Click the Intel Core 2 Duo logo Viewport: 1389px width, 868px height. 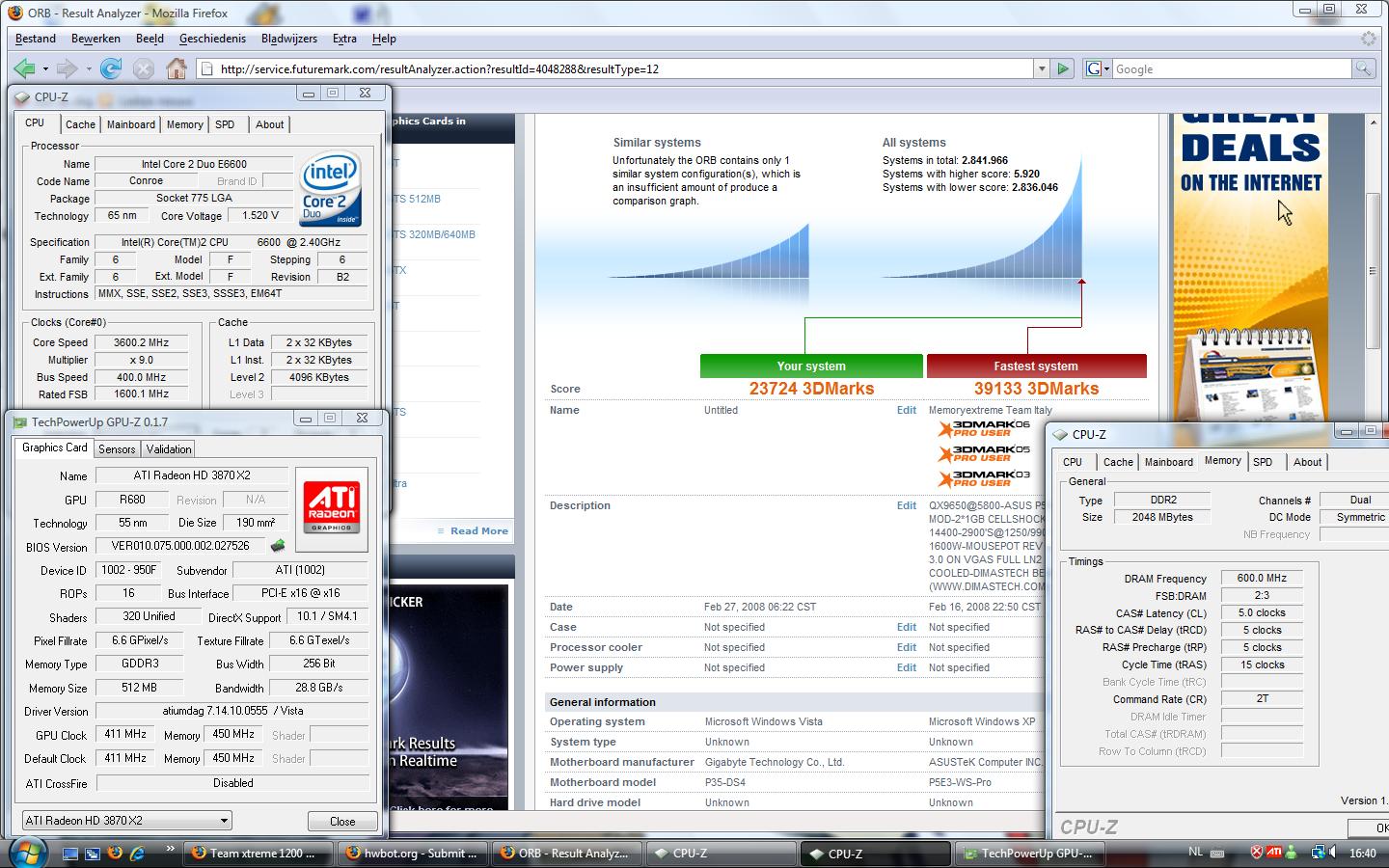point(331,189)
